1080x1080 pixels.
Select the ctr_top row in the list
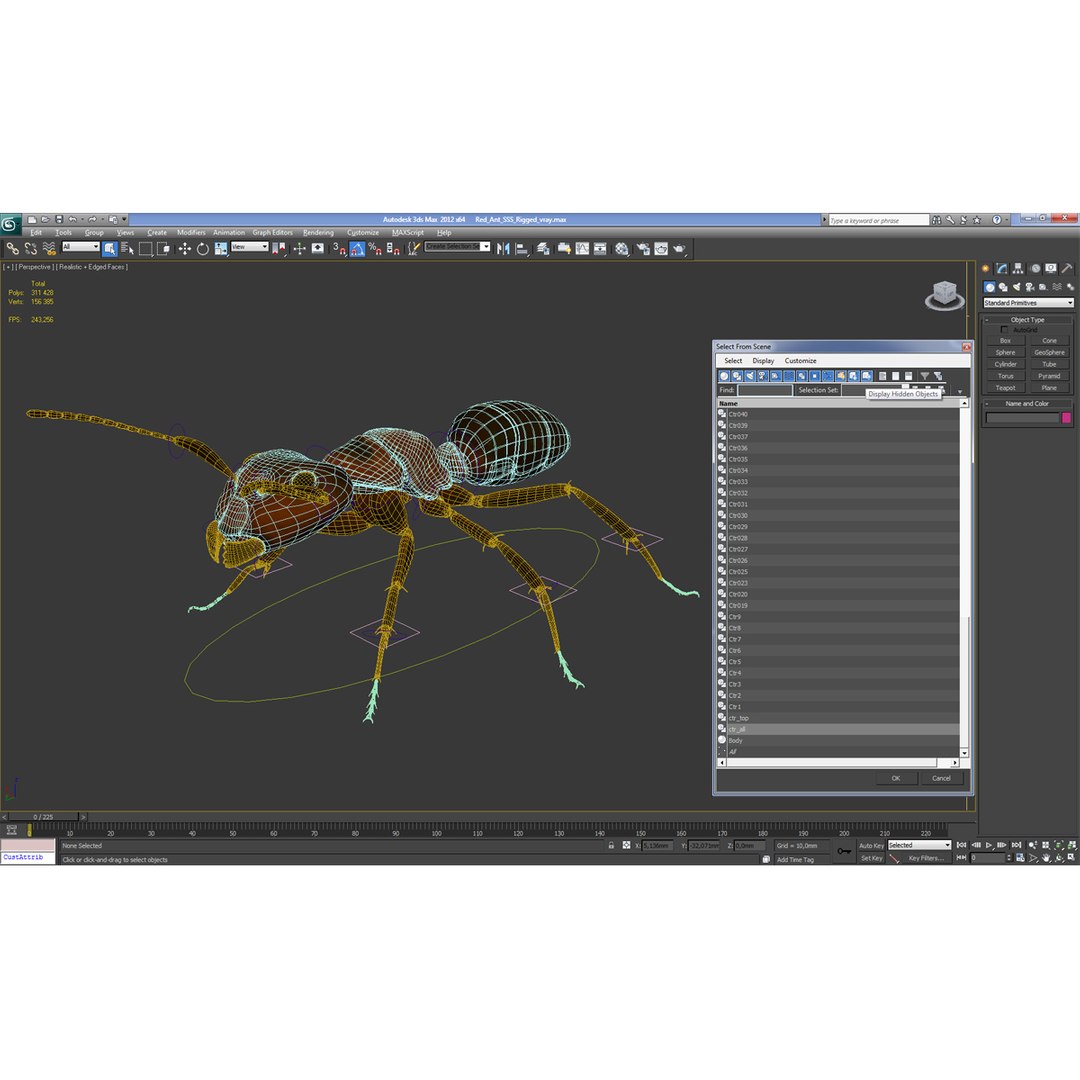(x=838, y=718)
